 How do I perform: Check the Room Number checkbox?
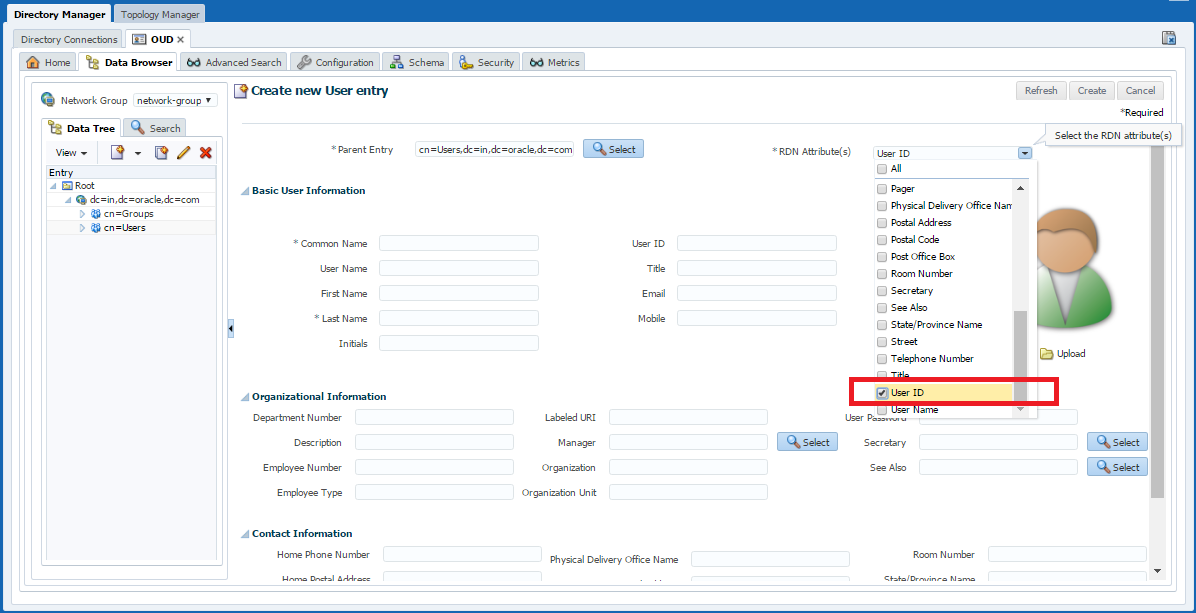pyautogui.click(x=882, y=274)
